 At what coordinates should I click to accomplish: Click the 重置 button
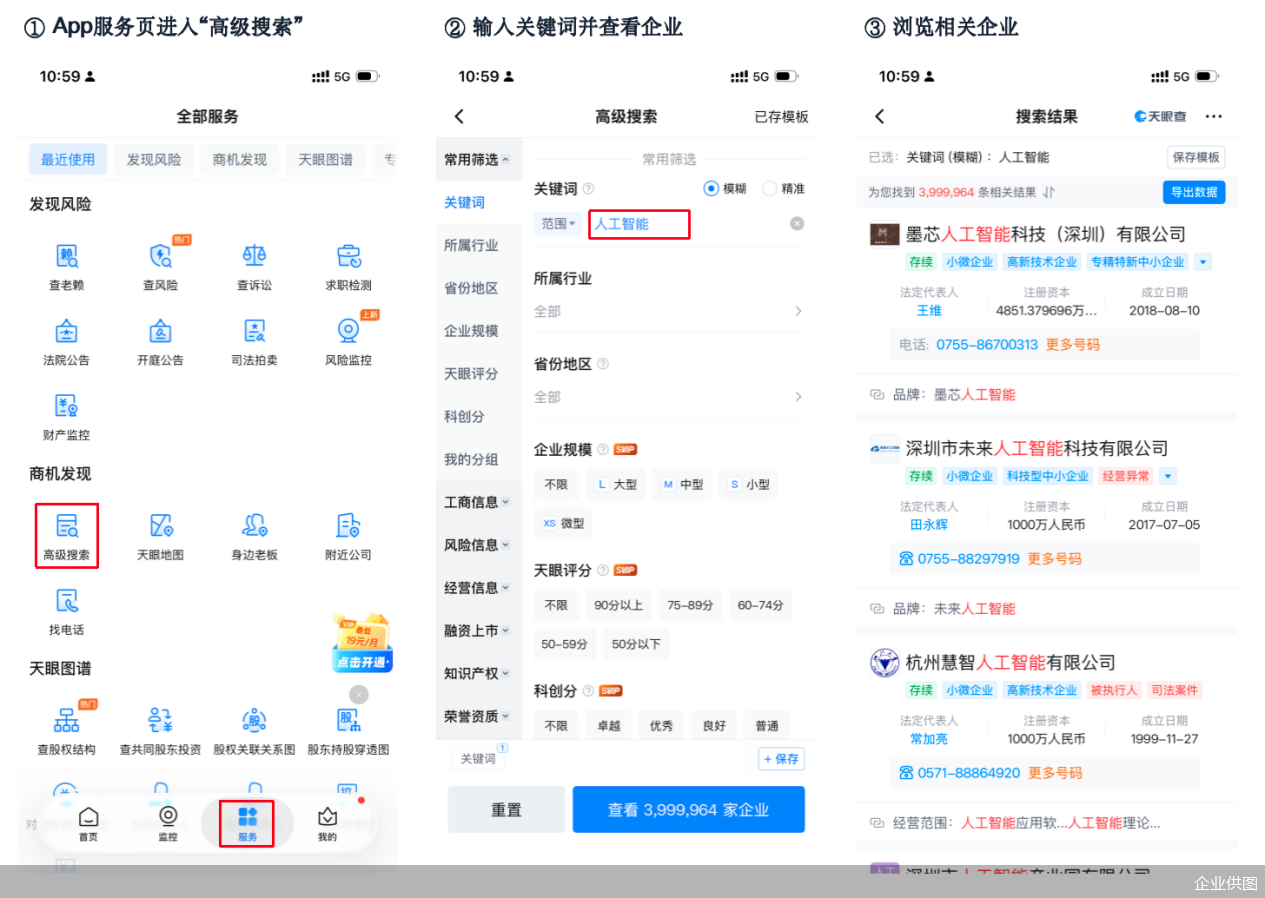(506, 810)
